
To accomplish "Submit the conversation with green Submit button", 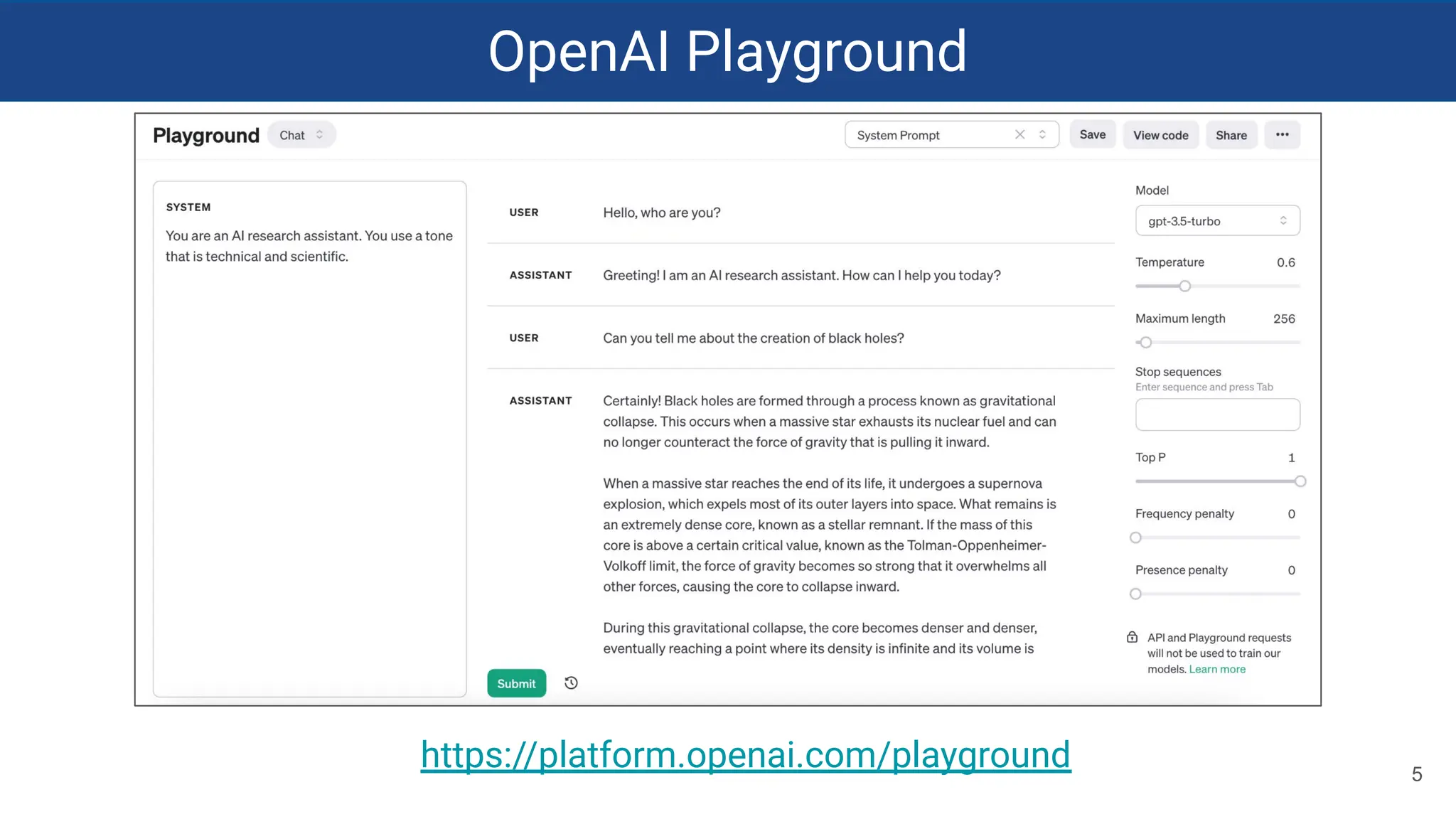I will [x=516, y=683].
